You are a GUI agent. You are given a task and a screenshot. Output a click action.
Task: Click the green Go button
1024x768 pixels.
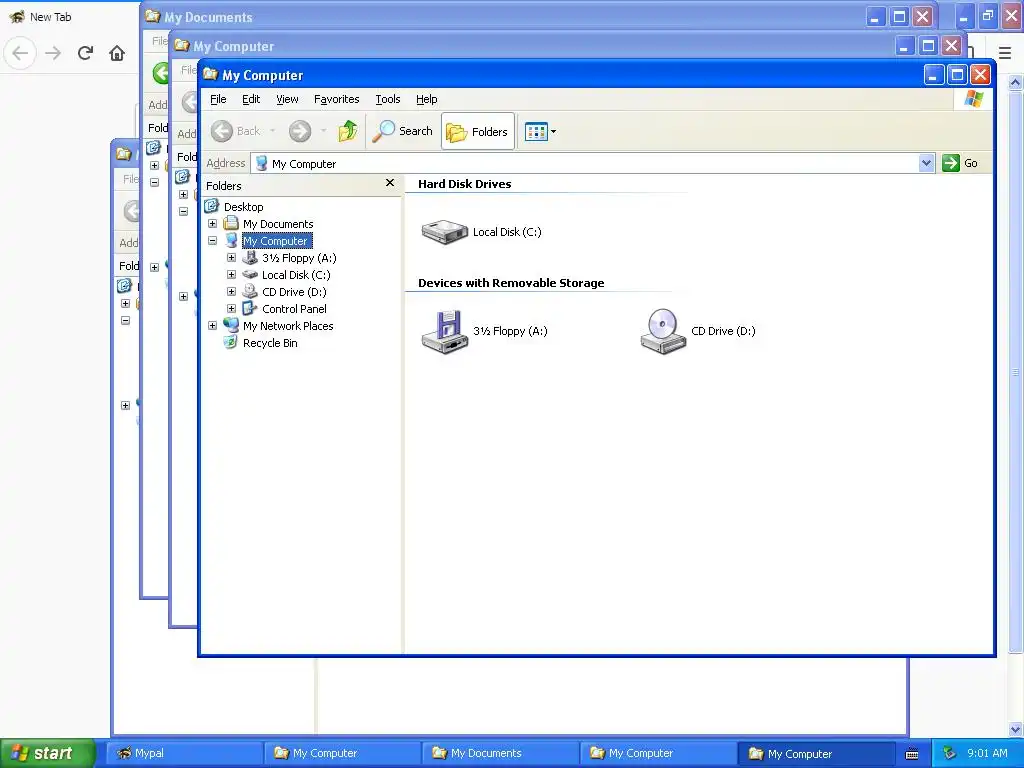[960, 163]
